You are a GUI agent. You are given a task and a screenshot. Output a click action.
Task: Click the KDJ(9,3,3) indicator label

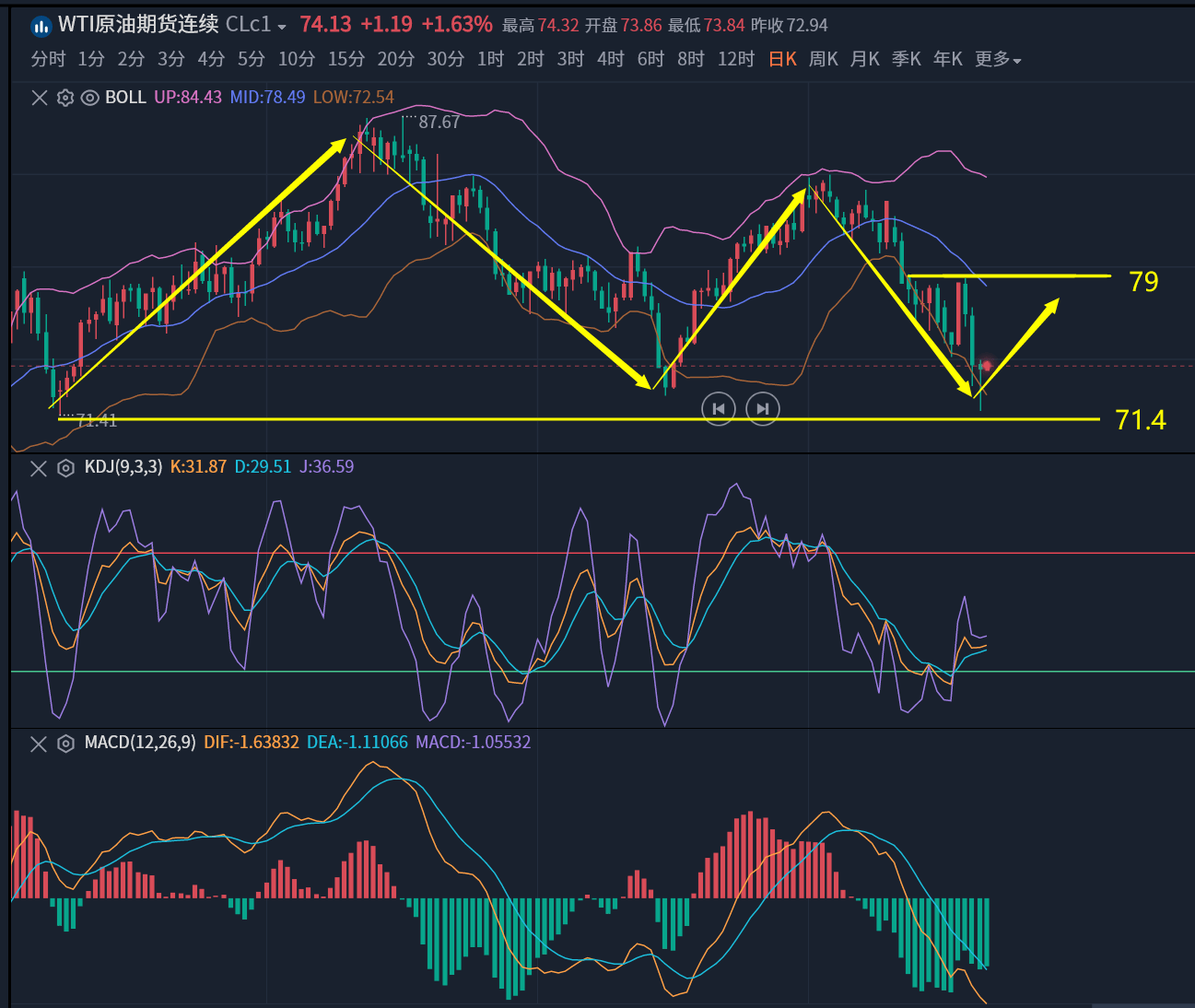tap(123, 467)
